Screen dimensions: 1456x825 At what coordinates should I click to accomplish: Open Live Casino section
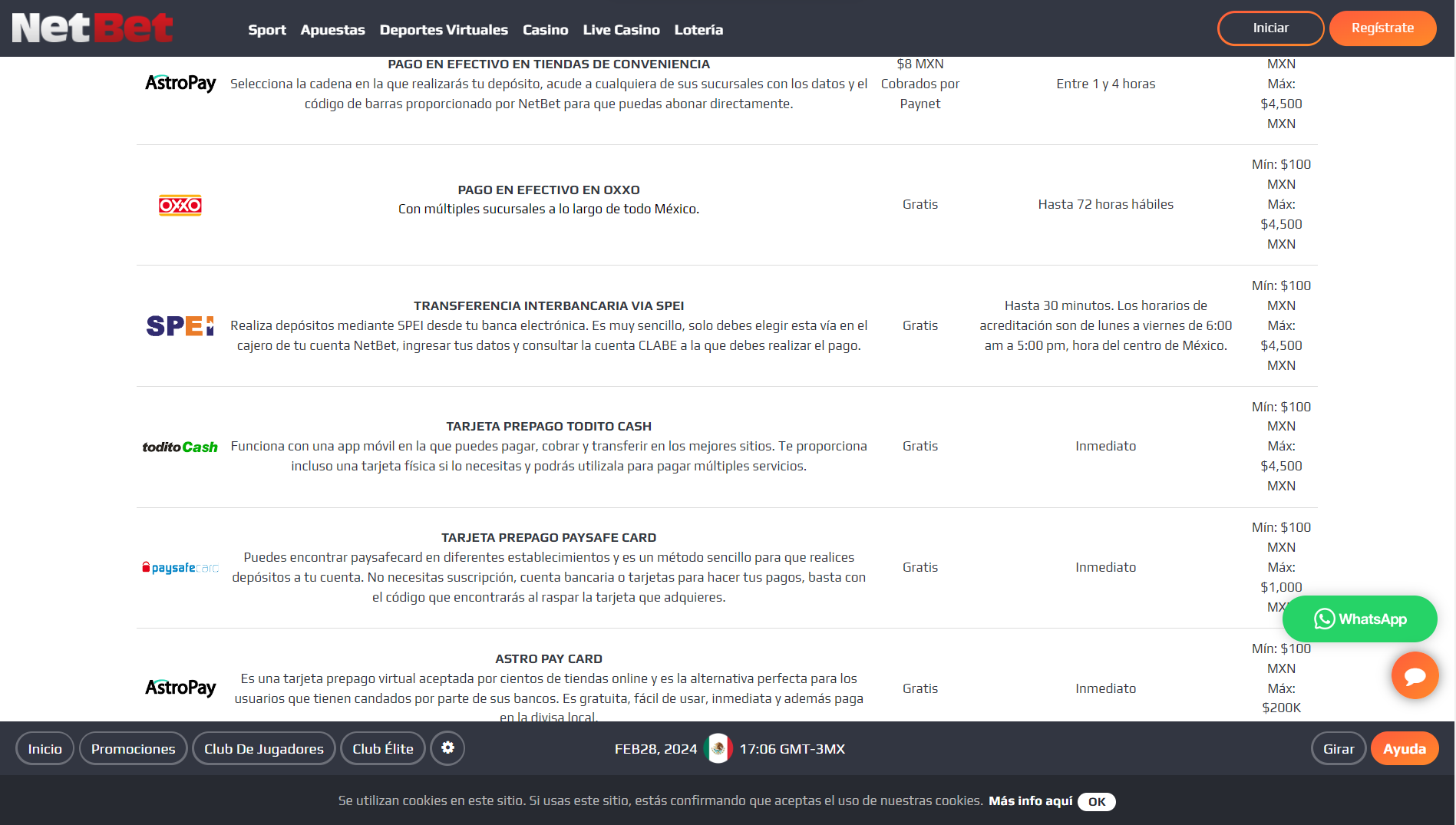[x=622, y=29]
